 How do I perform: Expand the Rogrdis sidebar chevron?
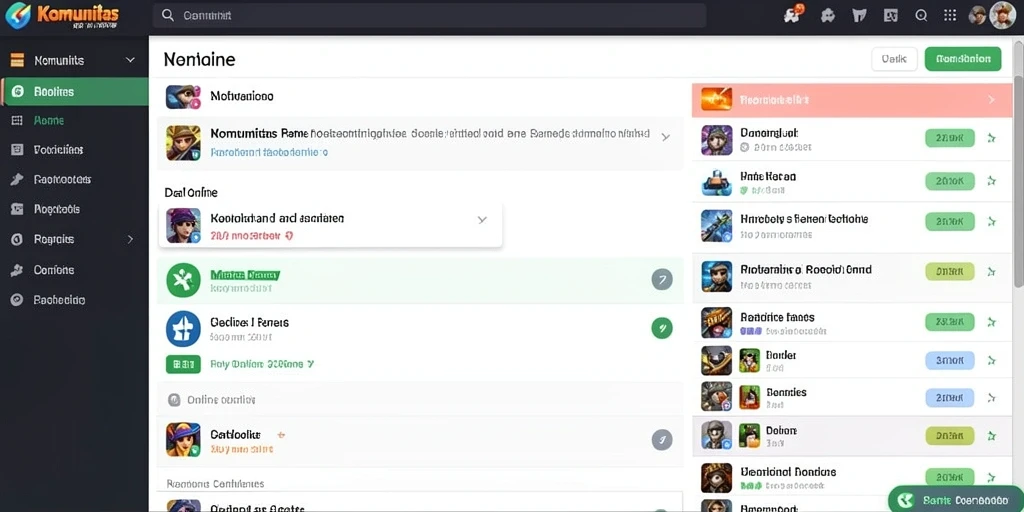pos(130,239)
